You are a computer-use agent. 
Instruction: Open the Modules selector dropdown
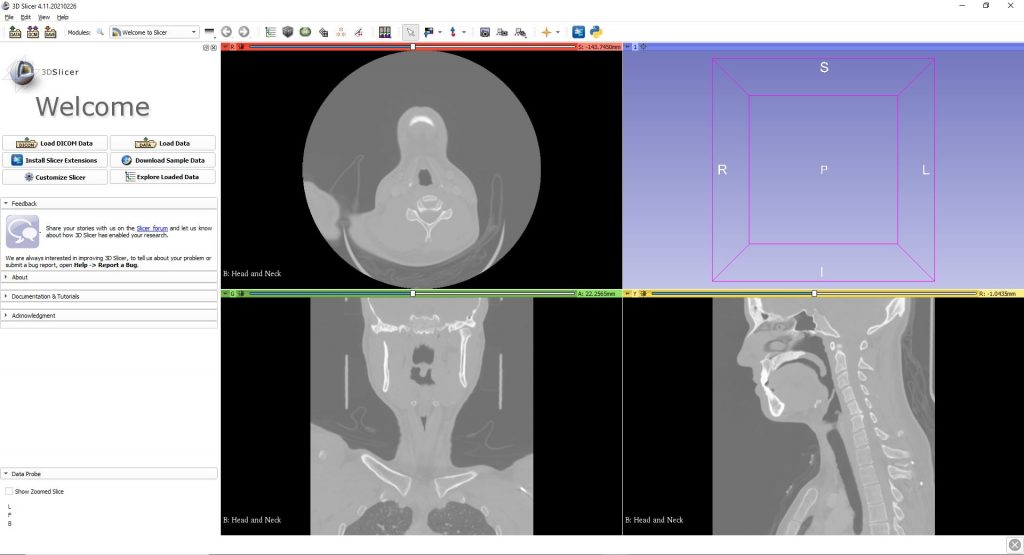[x=154, y=32]
